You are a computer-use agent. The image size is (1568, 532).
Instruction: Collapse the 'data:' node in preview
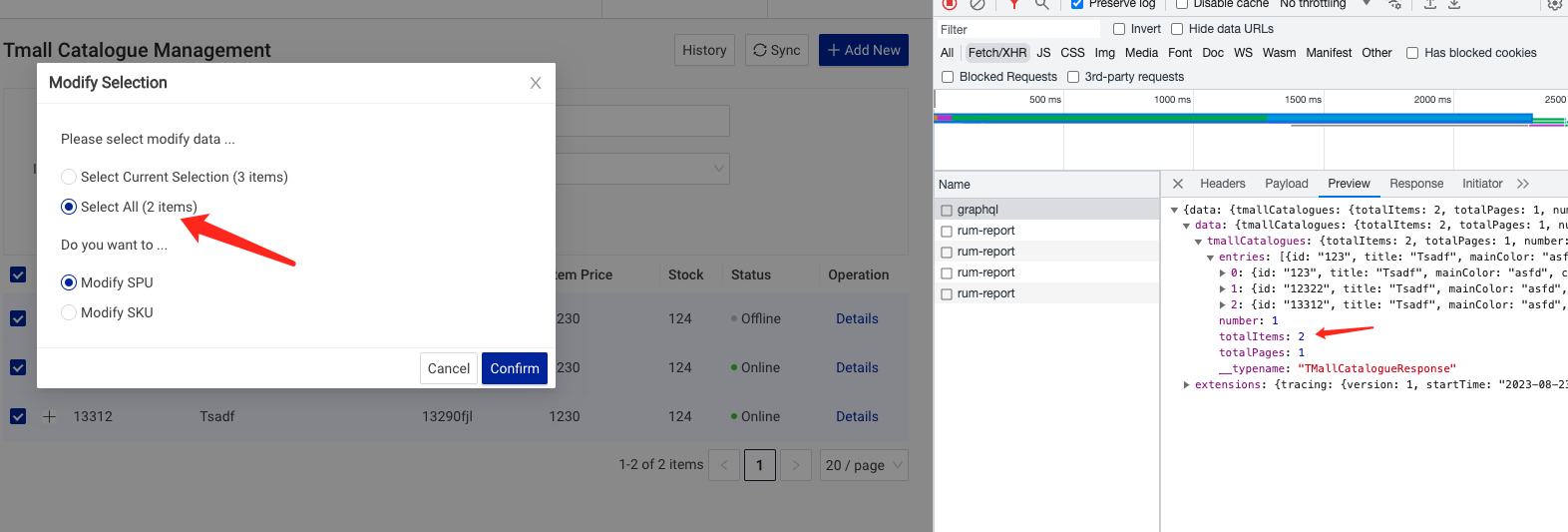pyautogui.click(x=1186, y=226)
